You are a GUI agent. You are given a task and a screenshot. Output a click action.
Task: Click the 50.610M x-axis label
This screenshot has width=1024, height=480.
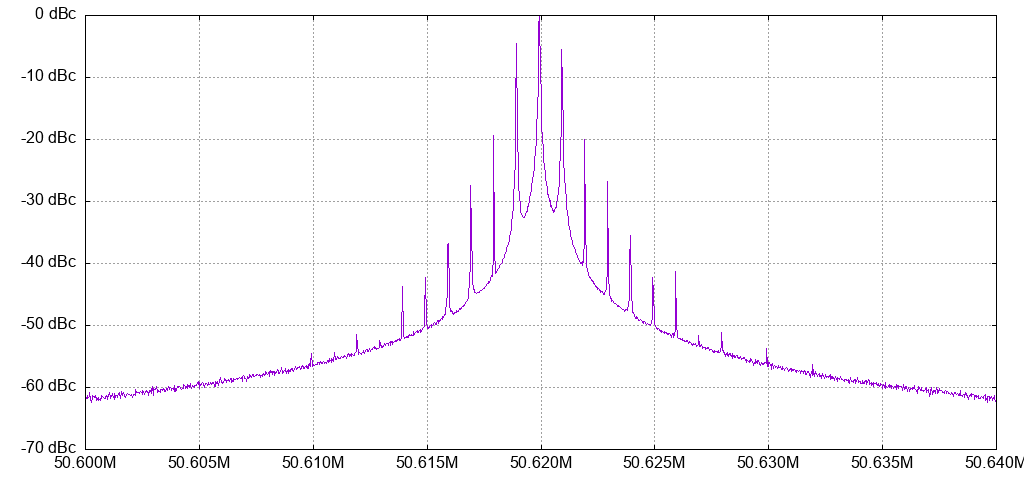[313, 464]
